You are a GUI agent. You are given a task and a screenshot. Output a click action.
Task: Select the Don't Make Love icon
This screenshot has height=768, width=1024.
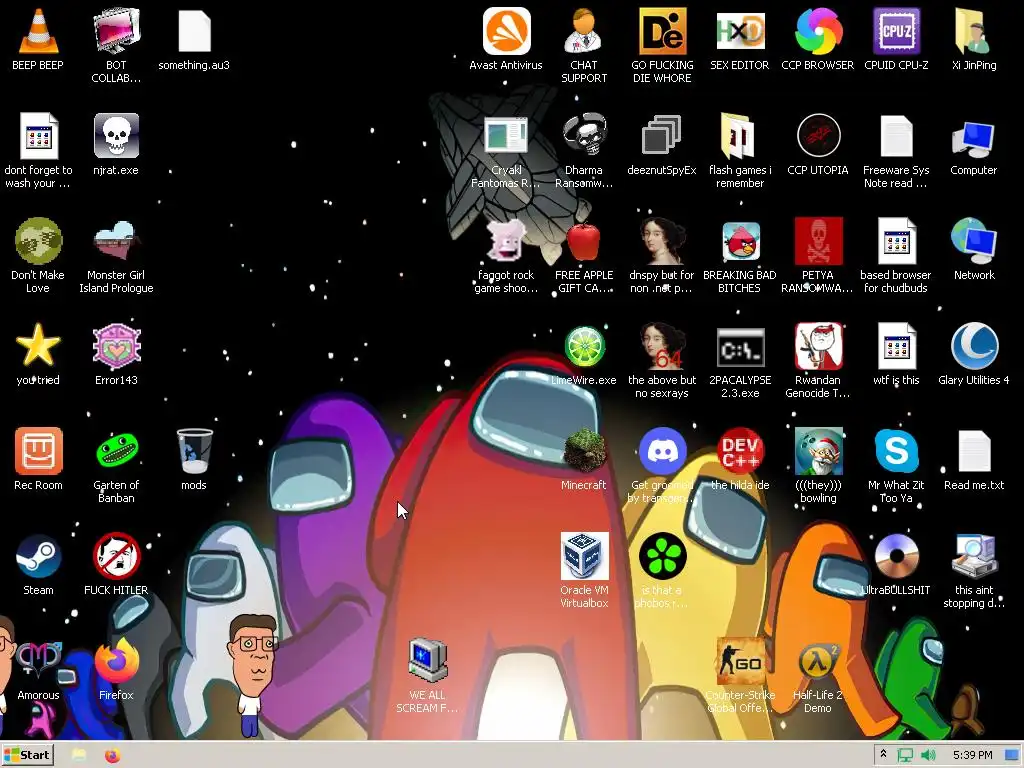38,242
